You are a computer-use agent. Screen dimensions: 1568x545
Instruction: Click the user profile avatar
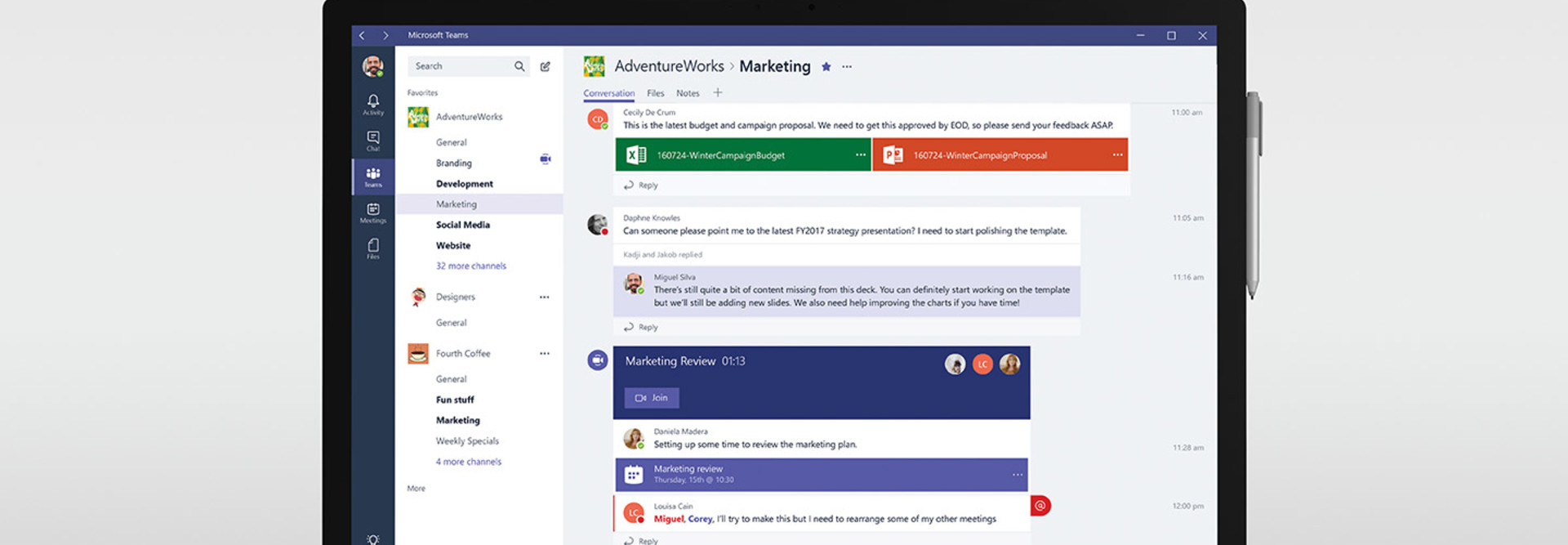[x=373, y=66]
